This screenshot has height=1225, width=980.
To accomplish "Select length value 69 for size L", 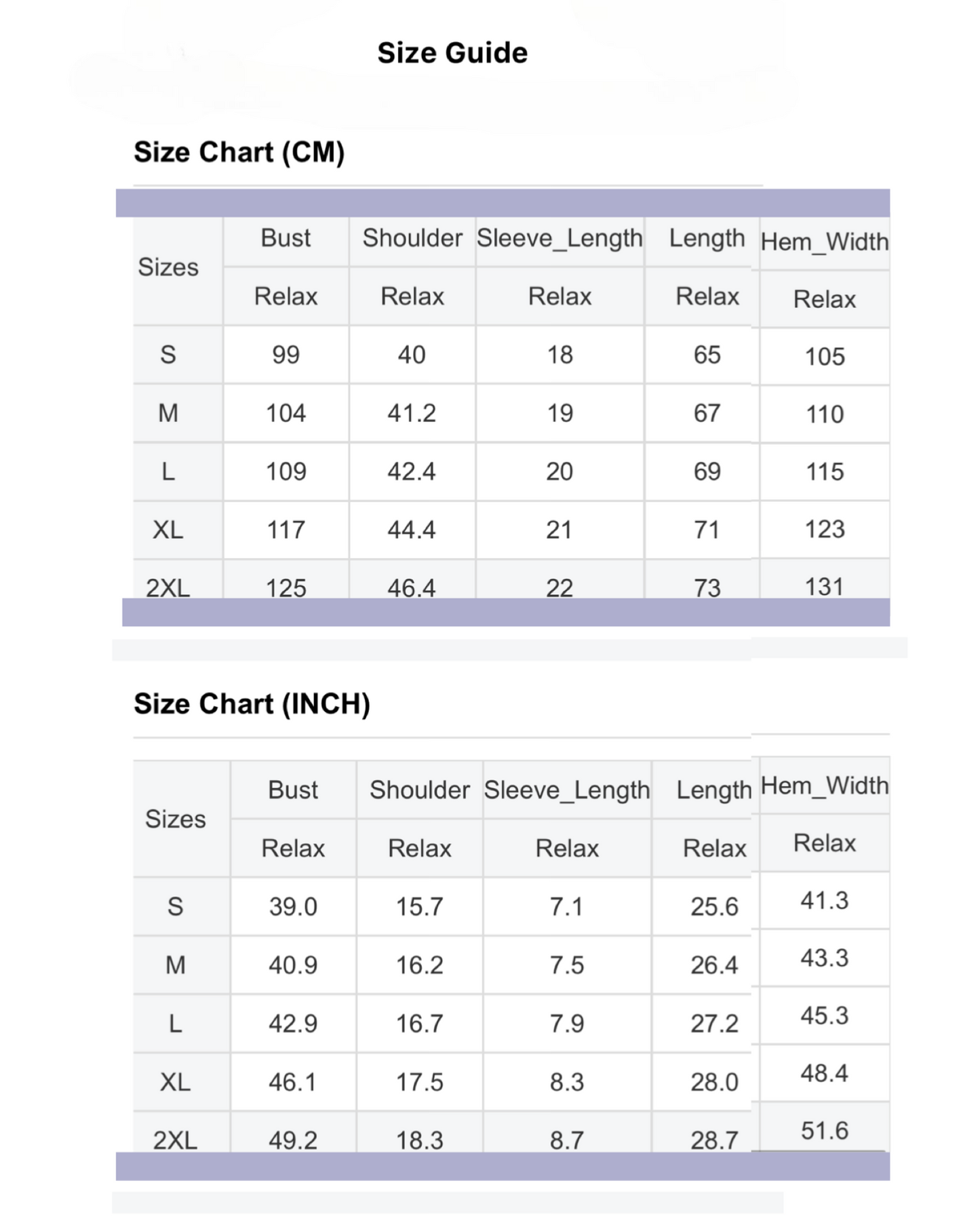I will click(x=707, y=471).
